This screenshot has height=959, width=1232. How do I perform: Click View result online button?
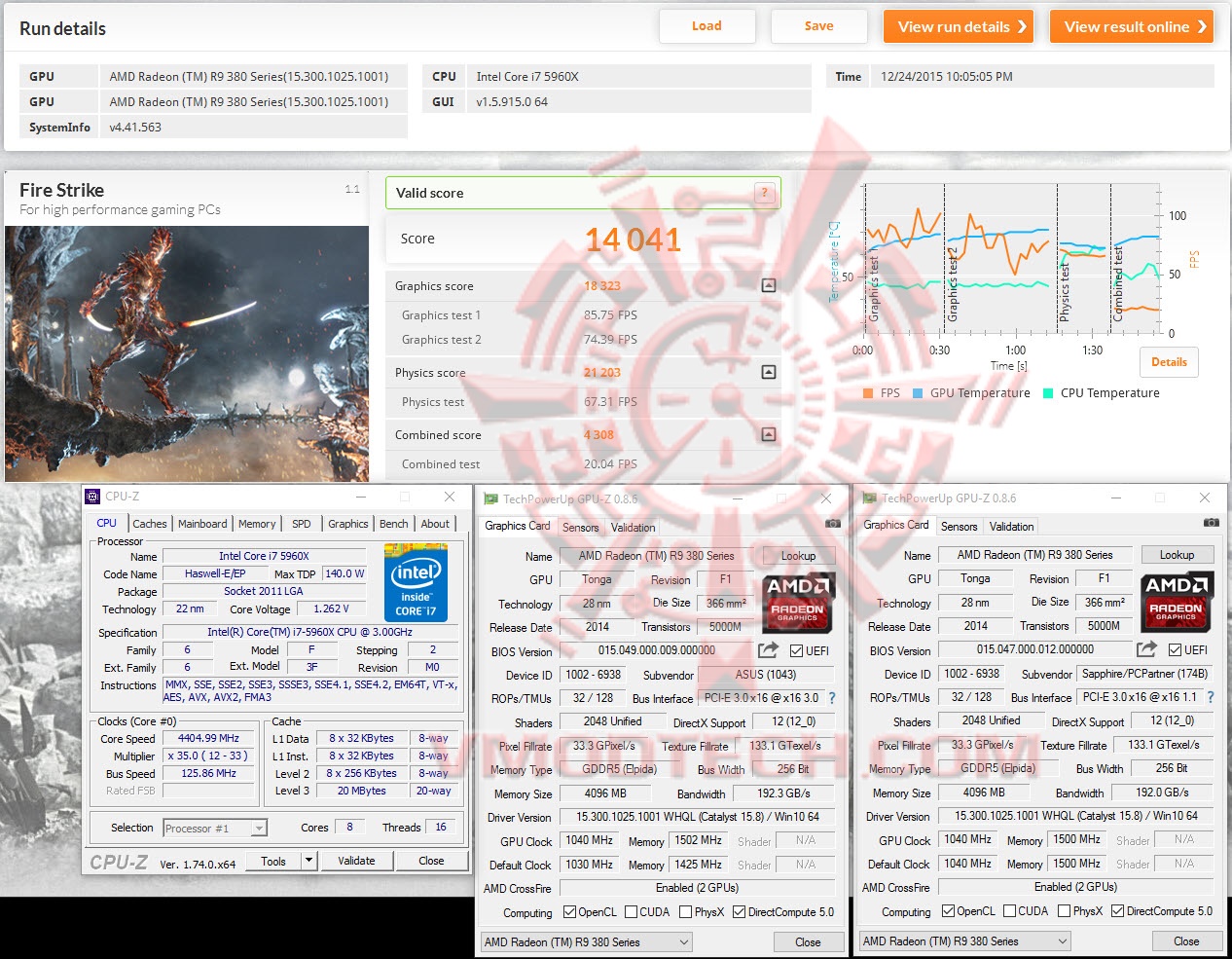pos(1132,27)
